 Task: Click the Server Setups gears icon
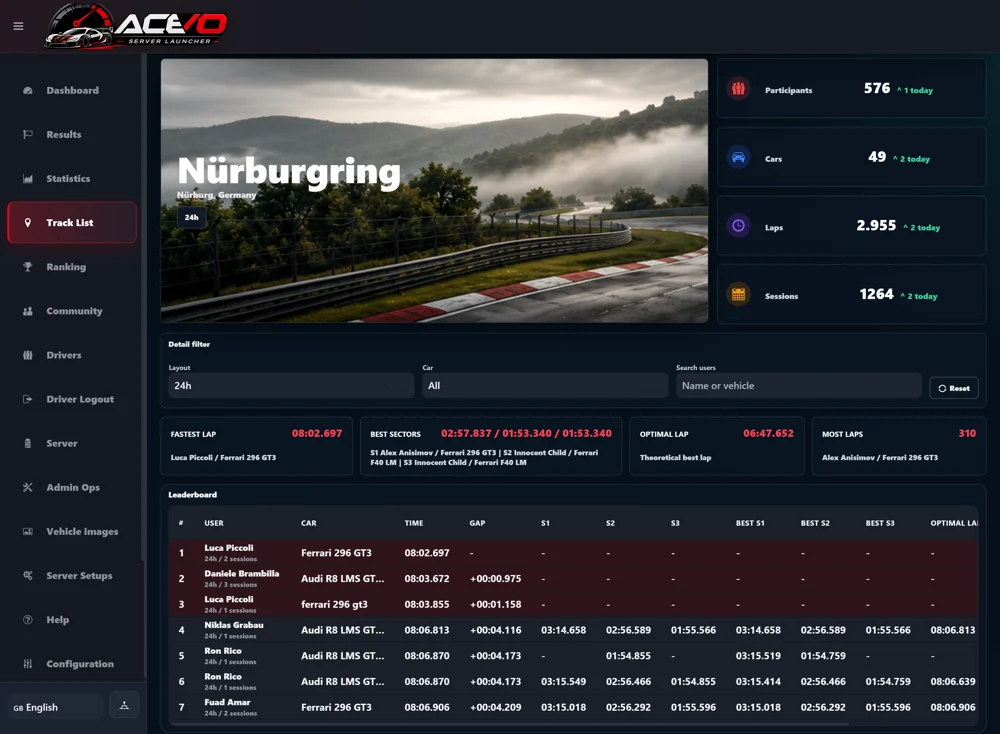27,575
